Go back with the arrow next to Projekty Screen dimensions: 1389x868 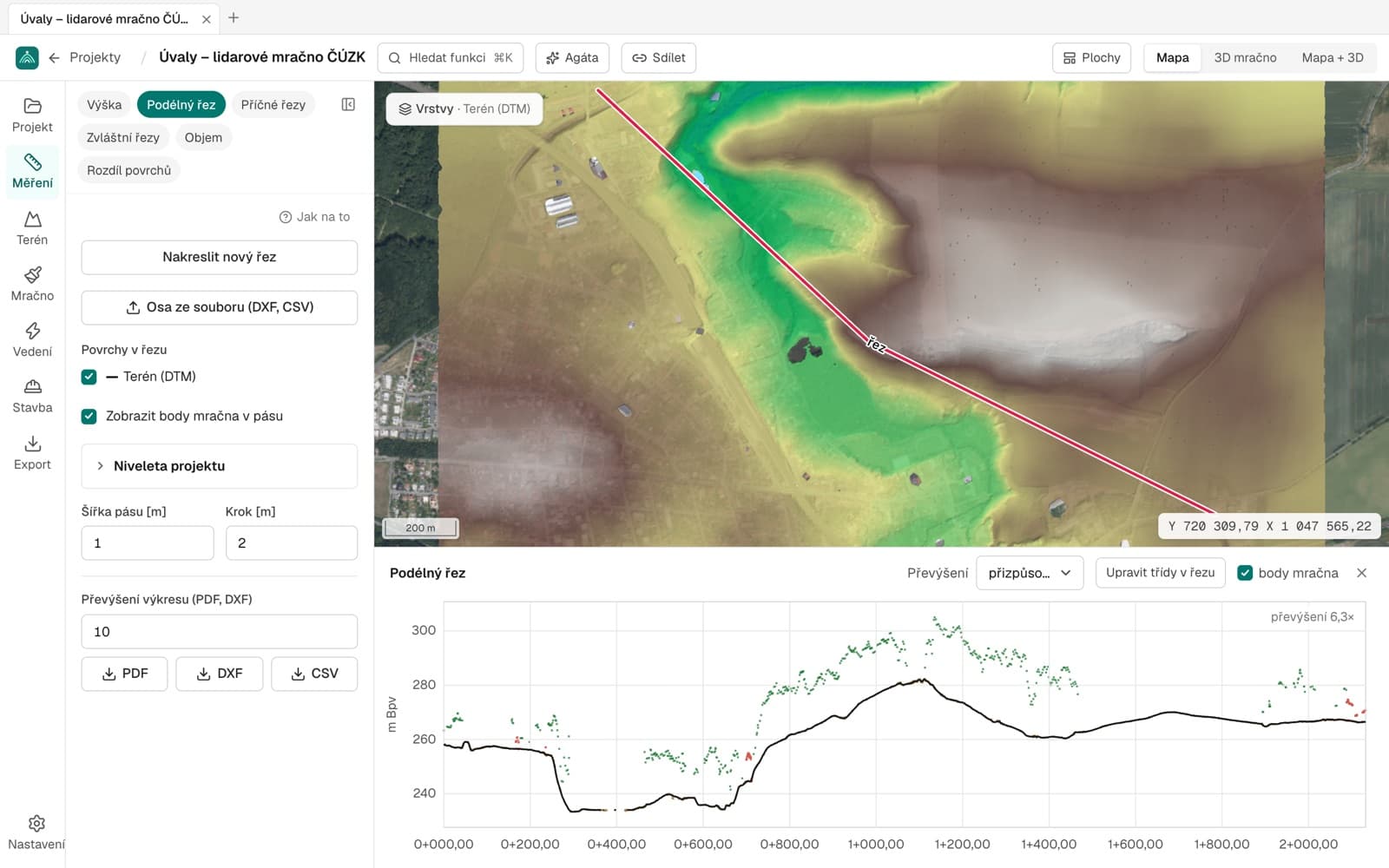click(x=54, y=57)
